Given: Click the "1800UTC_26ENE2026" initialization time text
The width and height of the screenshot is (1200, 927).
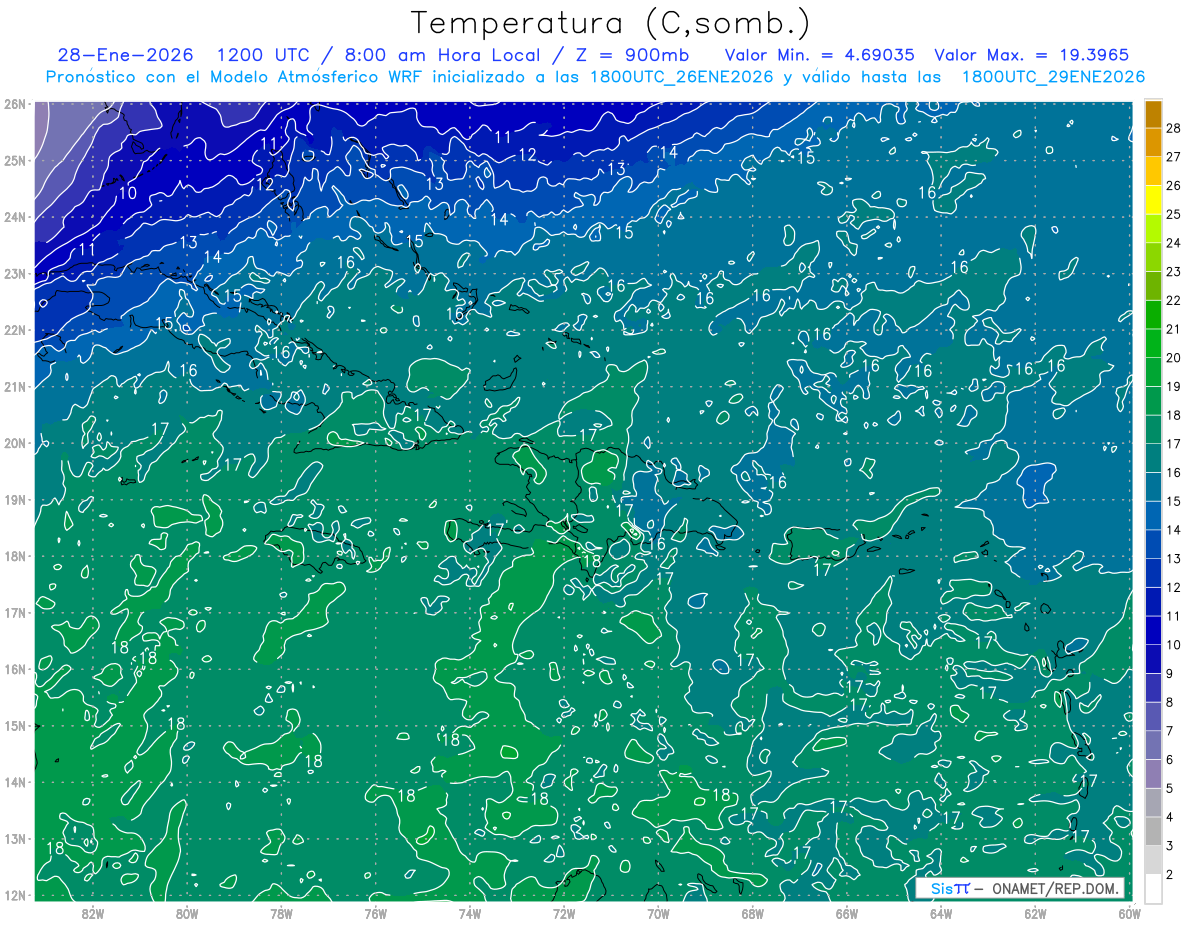Looking at the screenshot, I should coord(682,77).
